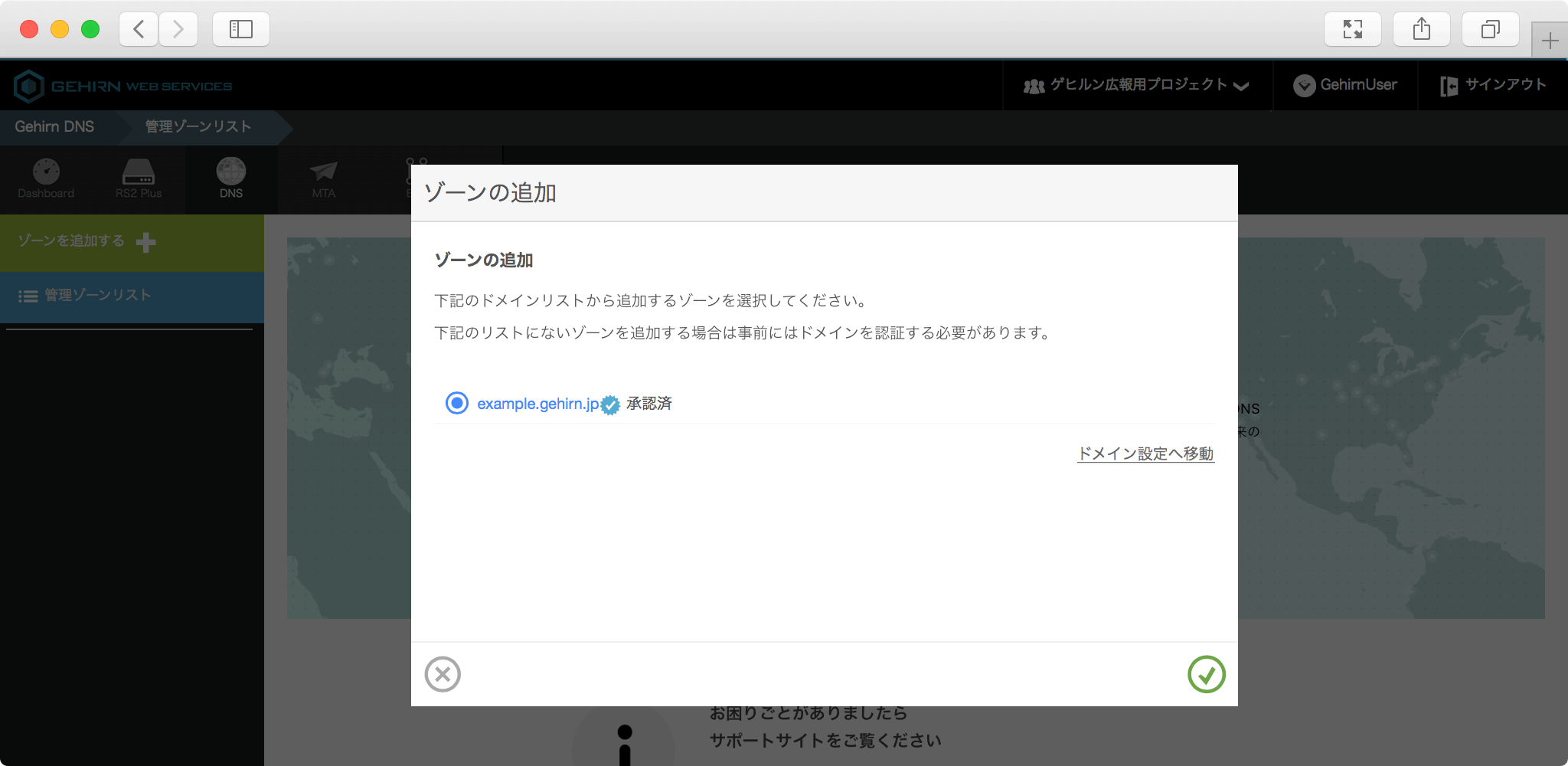Image resolution: width=1568 pixels, height=766 pixels.
Task: Click the browser share icon
Action: click(1421, 29)
